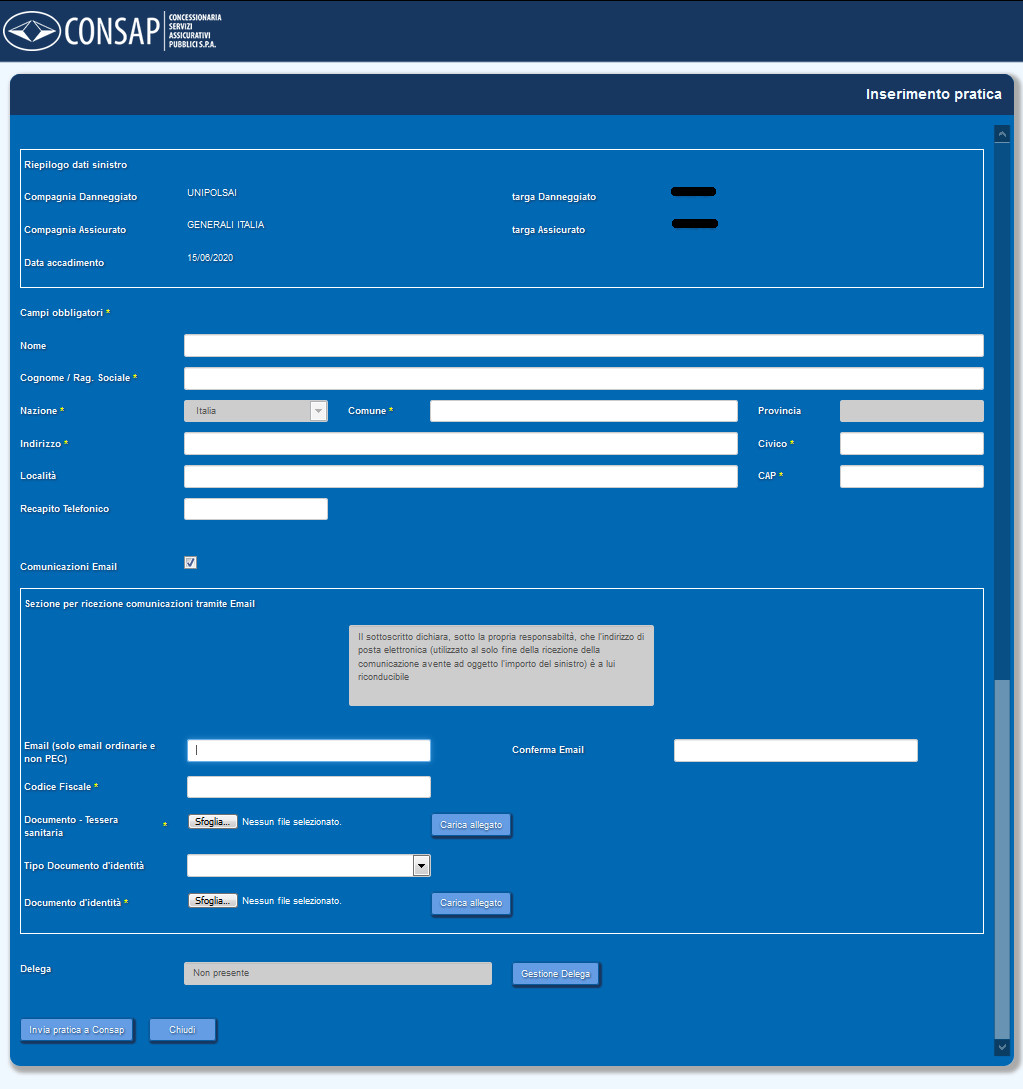
Task: Click the Provincia field
Action: (x=911, y=410)
